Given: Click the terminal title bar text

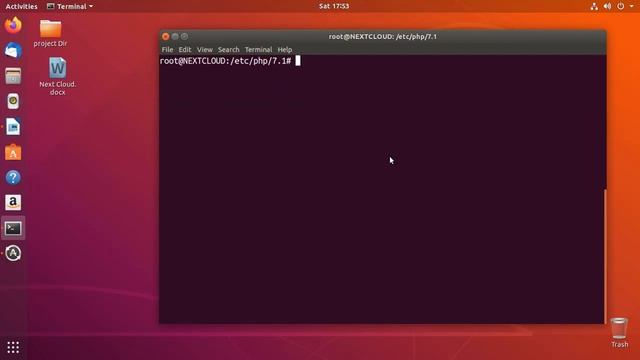Looking at the screenshot, I should click(382, 36).
